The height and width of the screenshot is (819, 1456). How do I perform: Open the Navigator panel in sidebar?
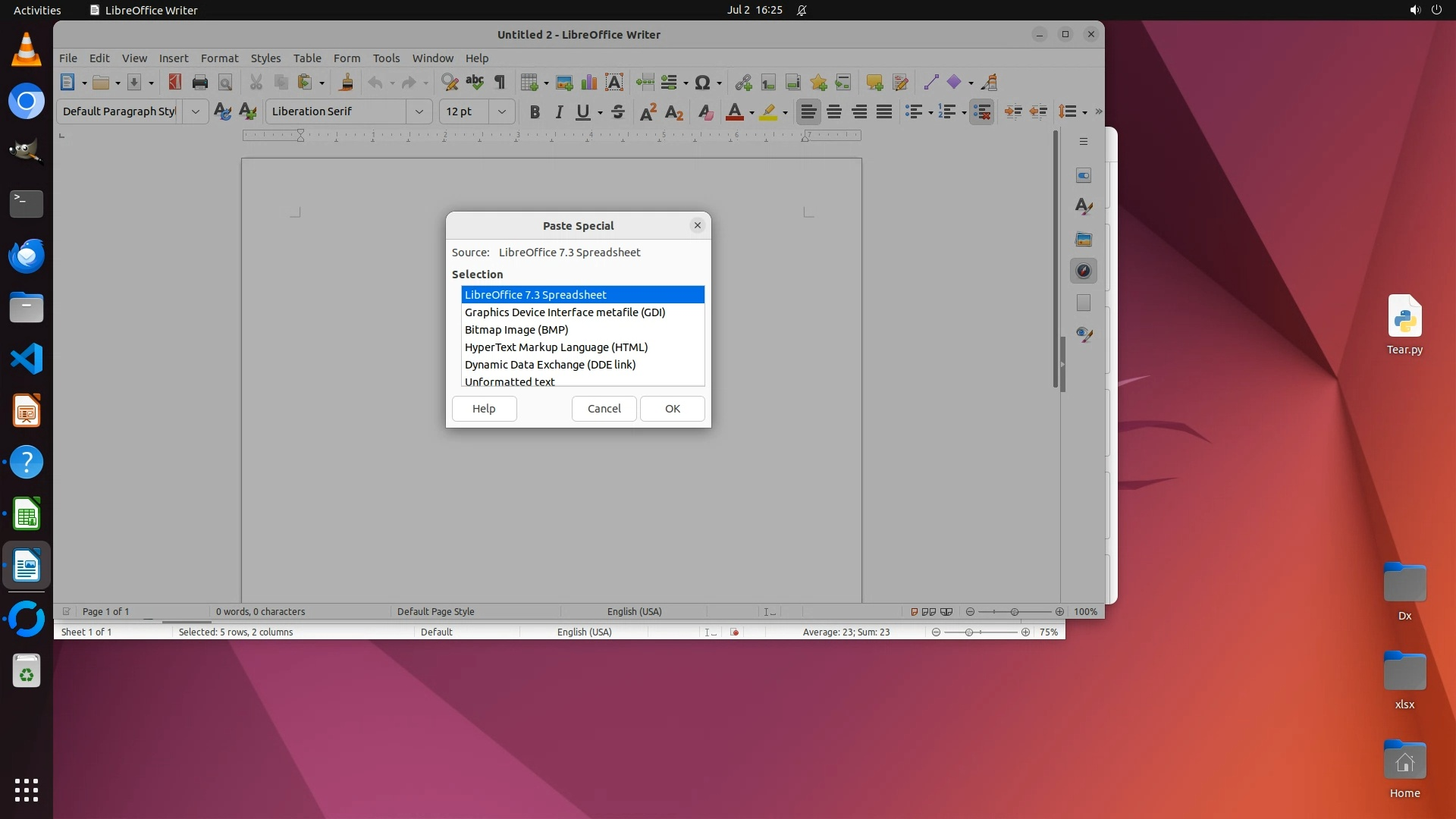(1084, 271)
